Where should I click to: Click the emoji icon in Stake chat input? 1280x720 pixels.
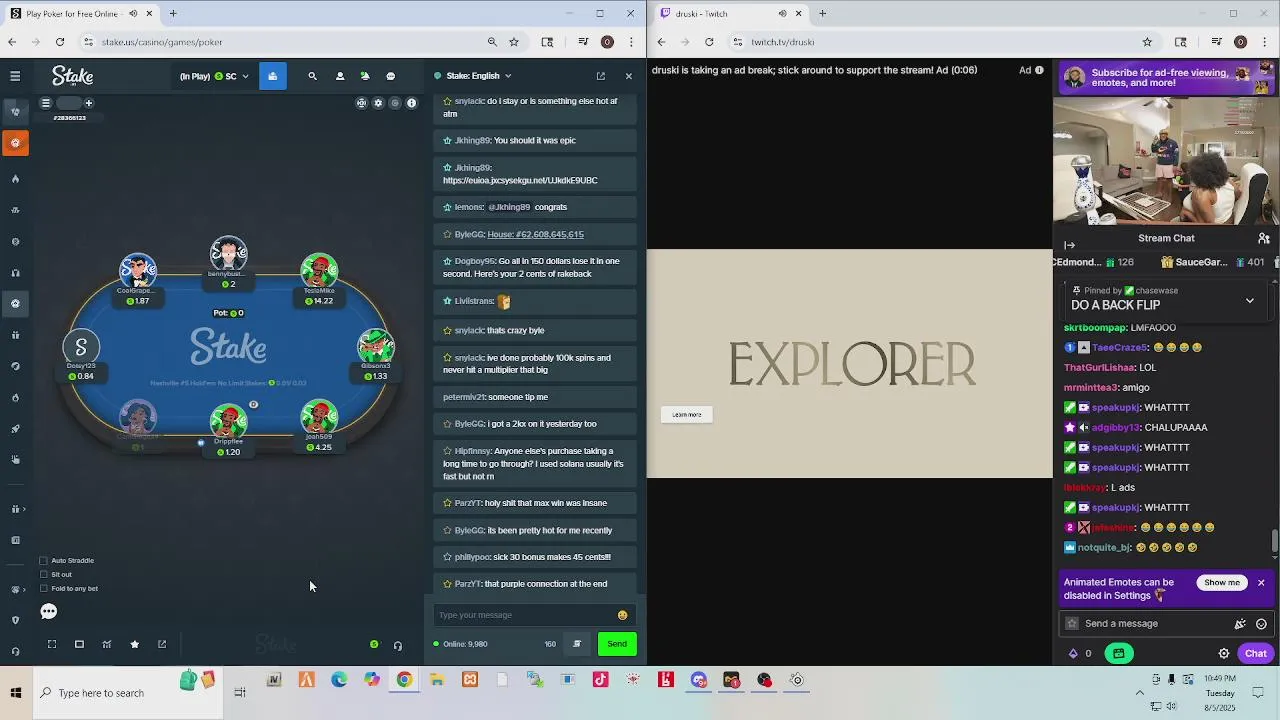click(x=622, y=615)
